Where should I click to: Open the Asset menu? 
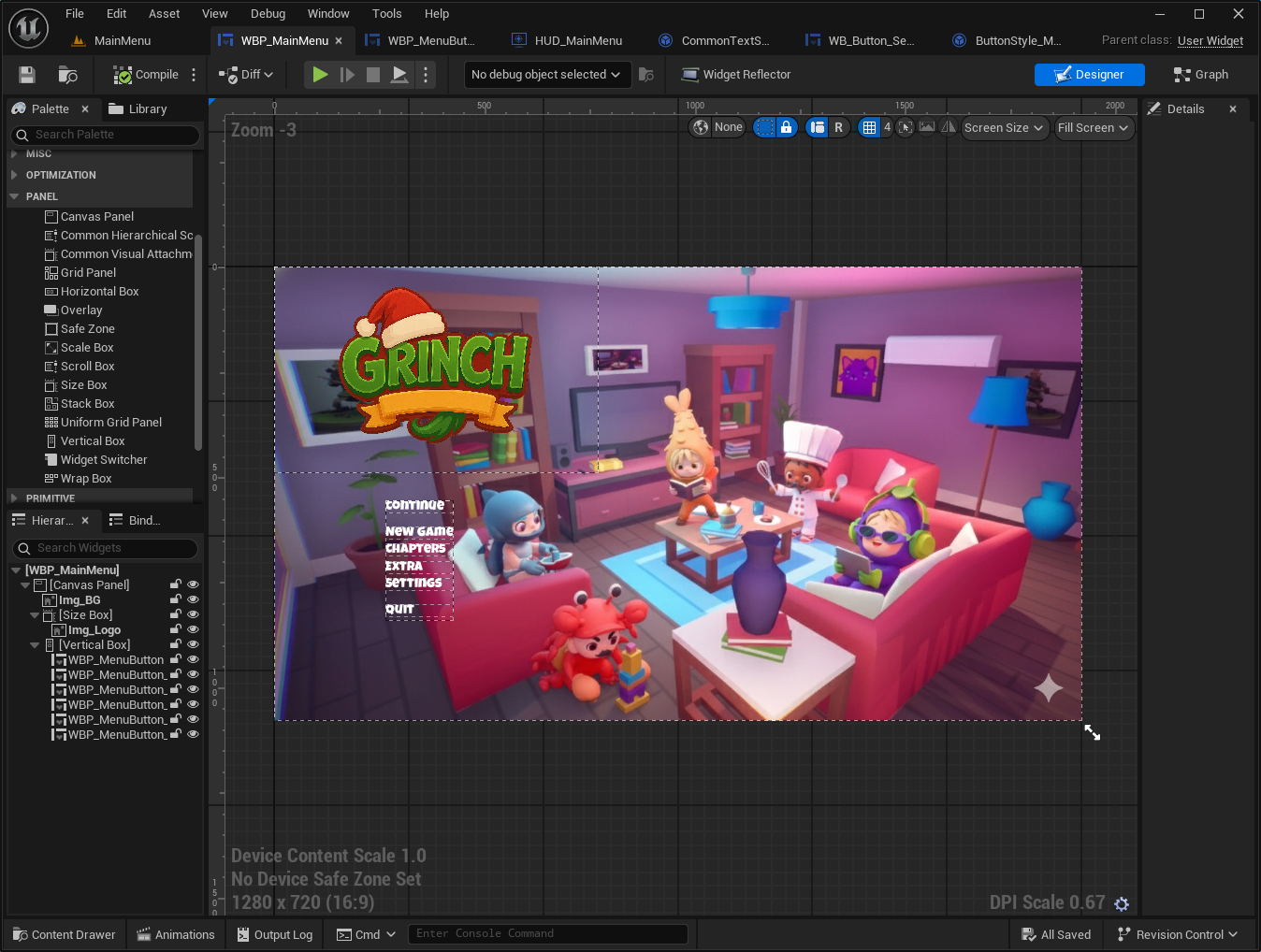point(165,13)
